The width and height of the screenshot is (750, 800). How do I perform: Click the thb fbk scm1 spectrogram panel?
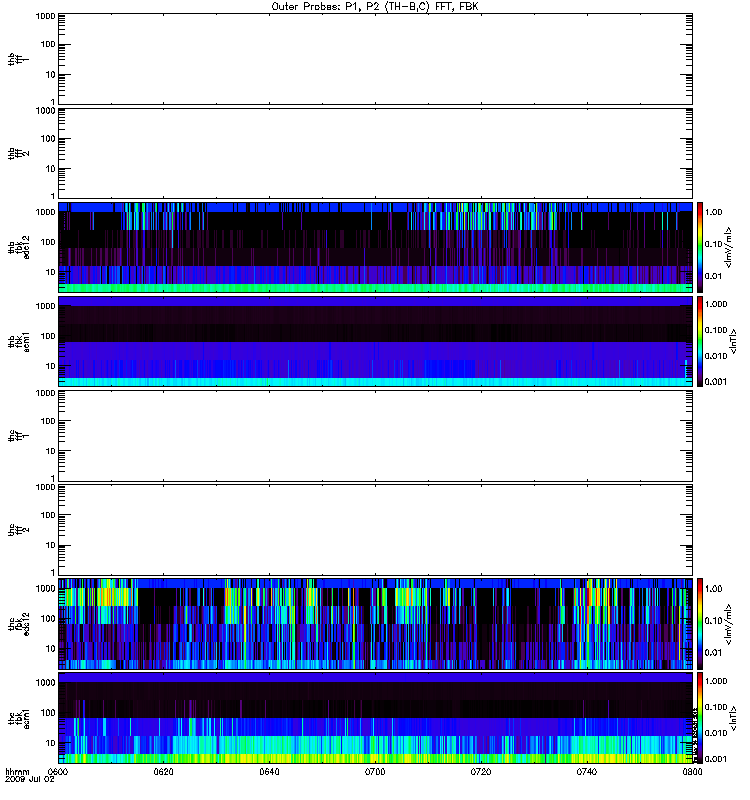pos(375,342)
